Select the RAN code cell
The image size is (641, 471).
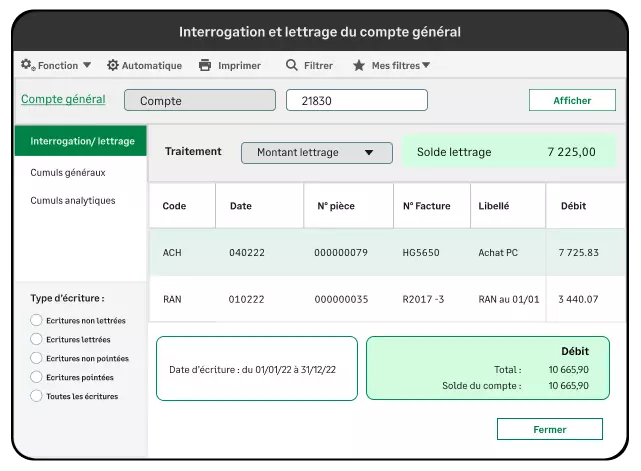172,299
